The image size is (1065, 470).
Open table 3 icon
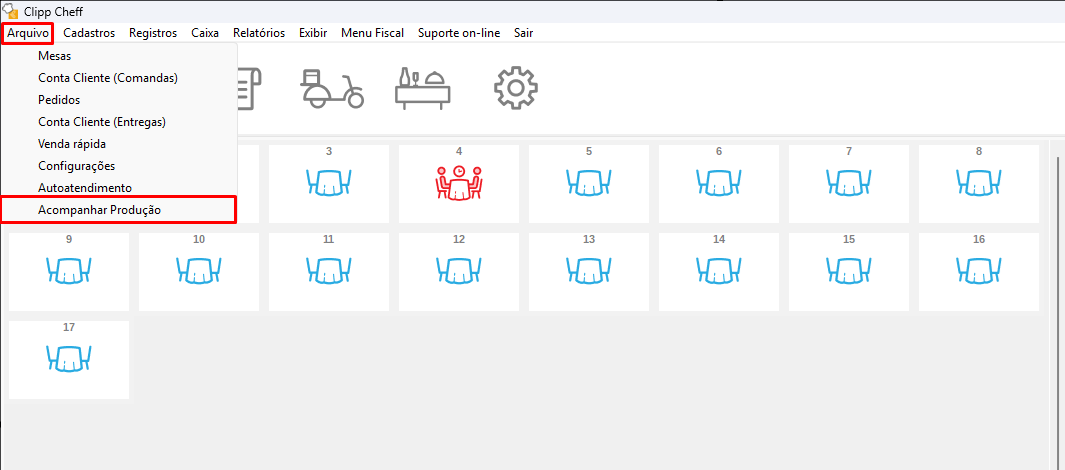click(x=329, y=183)
